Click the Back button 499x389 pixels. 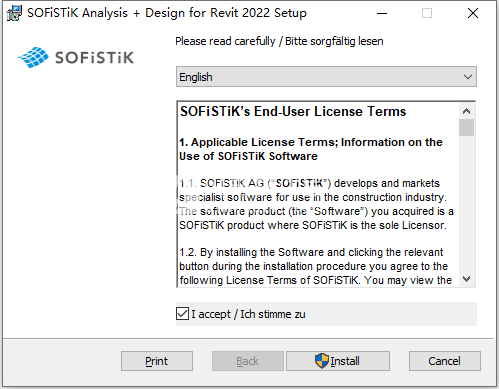click(248, 361)
